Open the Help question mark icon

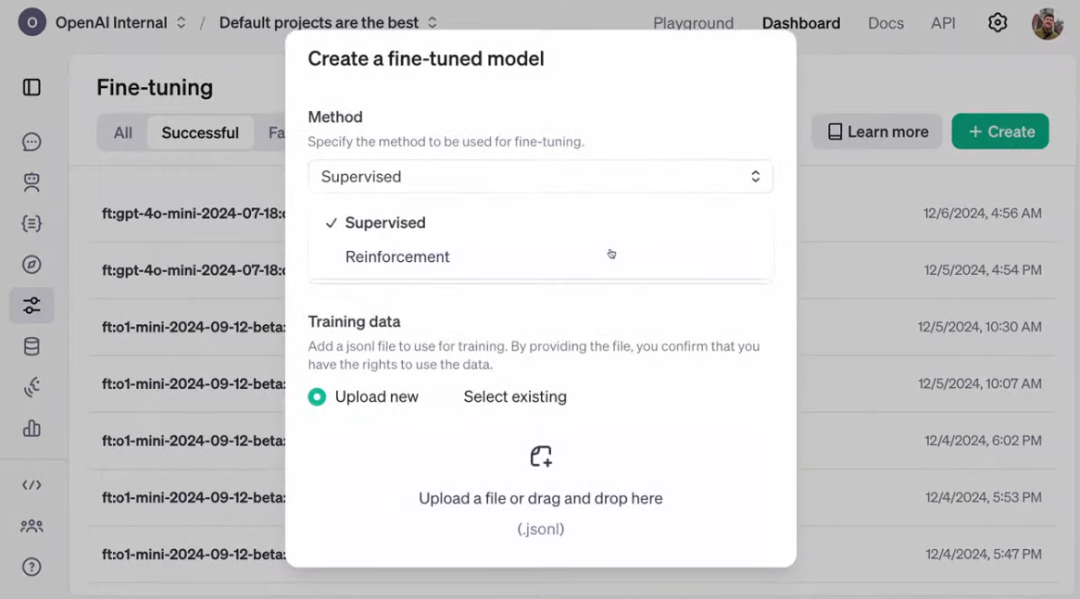coord(32,567)
